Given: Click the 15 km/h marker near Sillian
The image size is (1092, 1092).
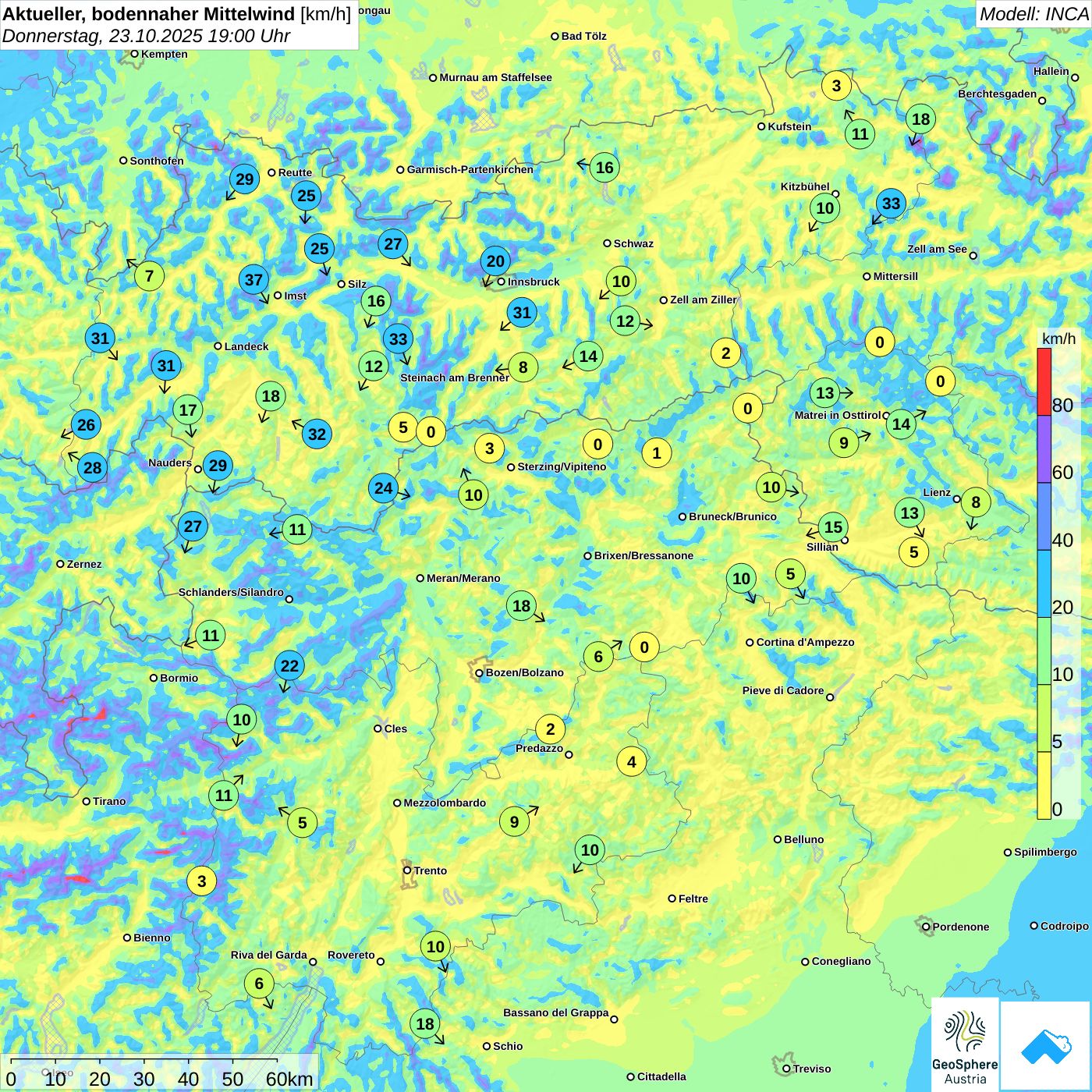Looking at the screenshot, I should click(x=833, y=527).
